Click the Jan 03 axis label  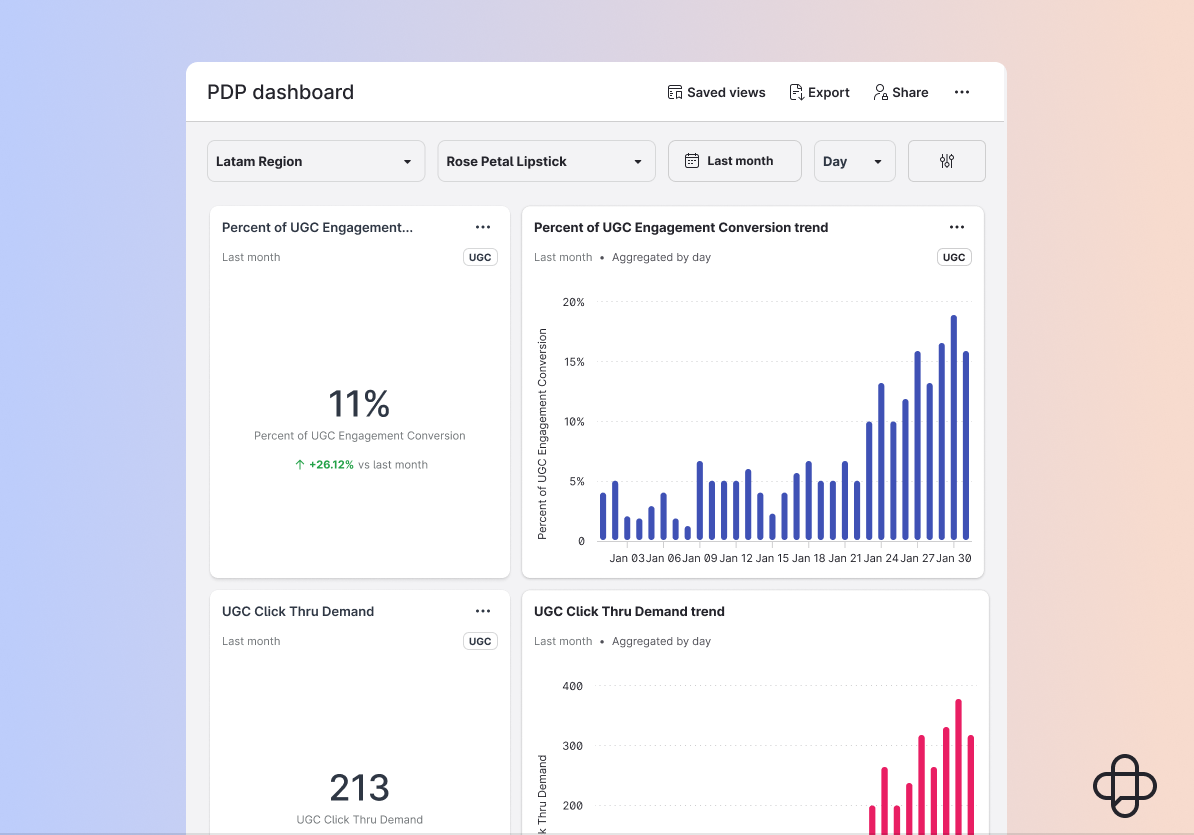pyautogui.click(x=627, y=558)
